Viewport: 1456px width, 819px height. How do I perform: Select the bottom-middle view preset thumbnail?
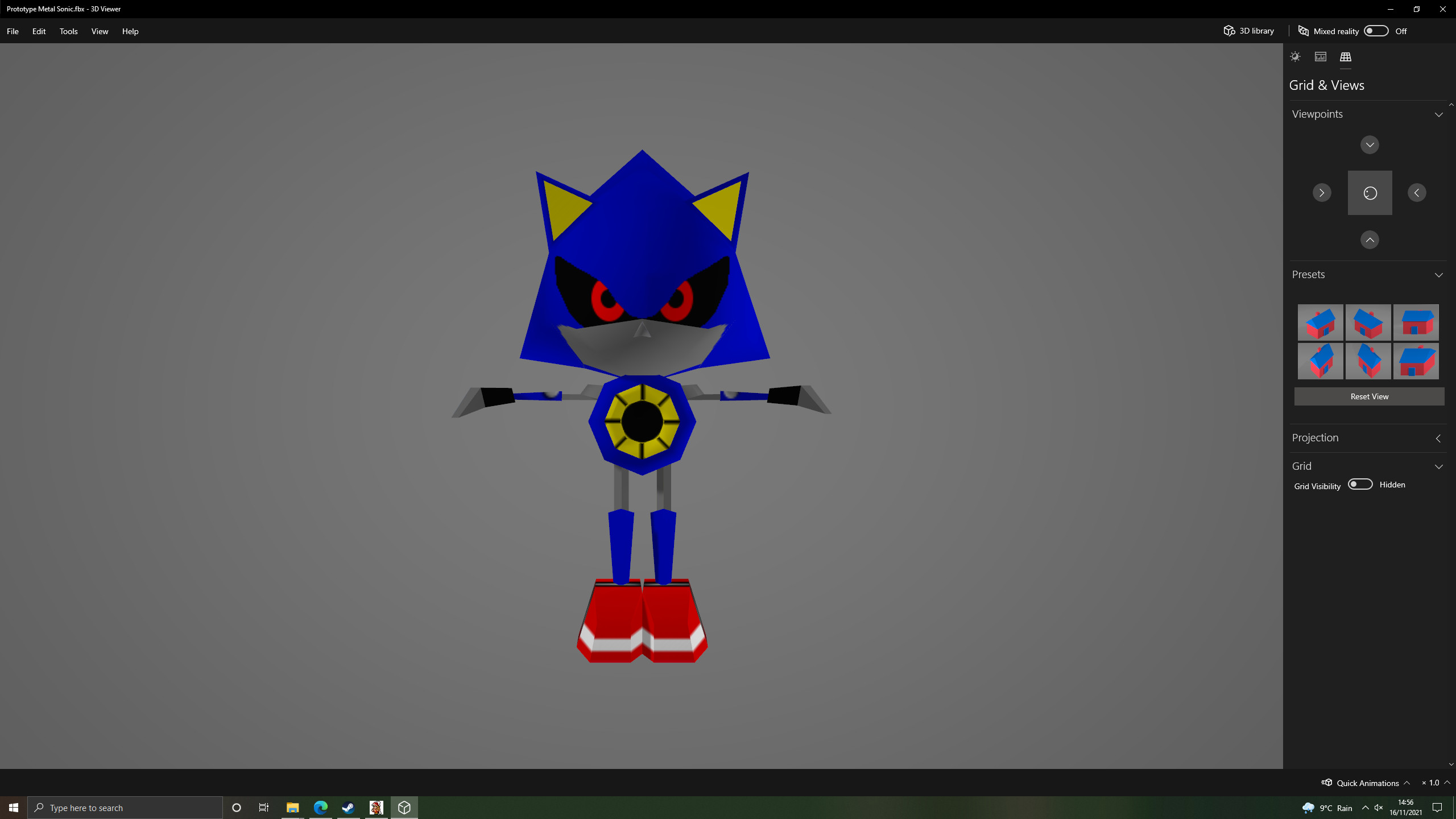coord(1368,361)
